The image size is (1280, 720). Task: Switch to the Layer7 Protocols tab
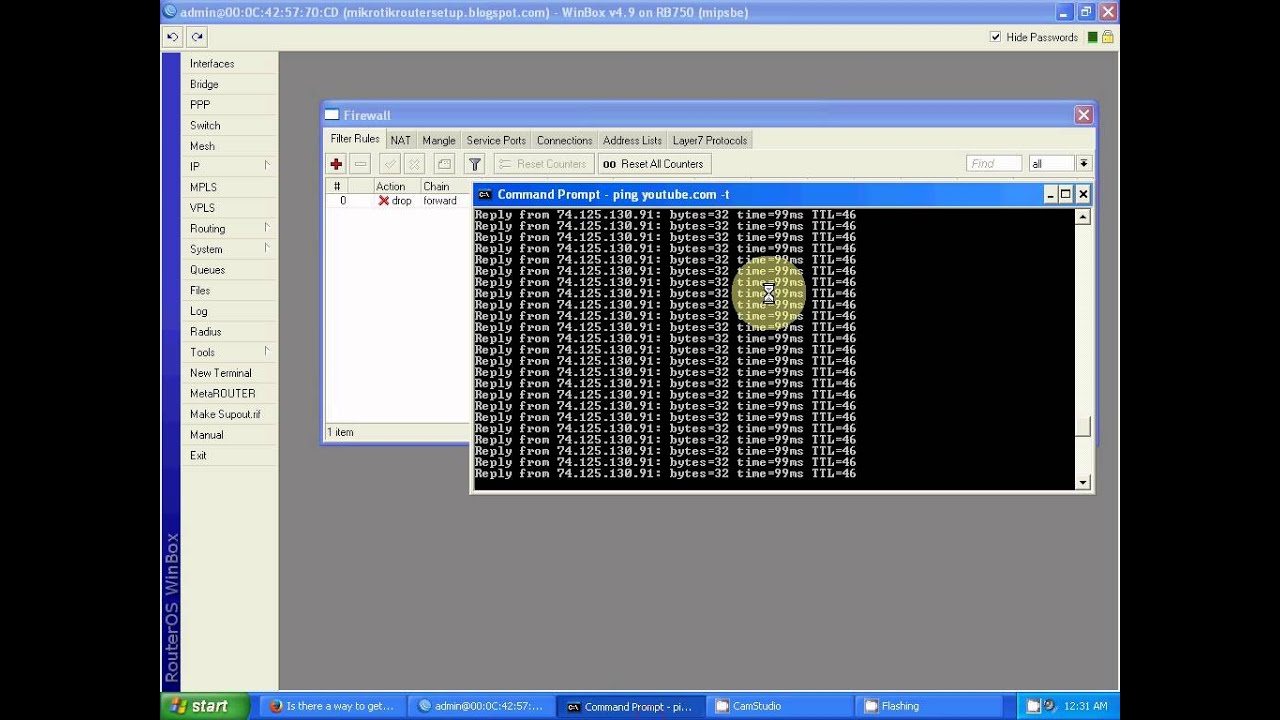click(x=709, y=140)
